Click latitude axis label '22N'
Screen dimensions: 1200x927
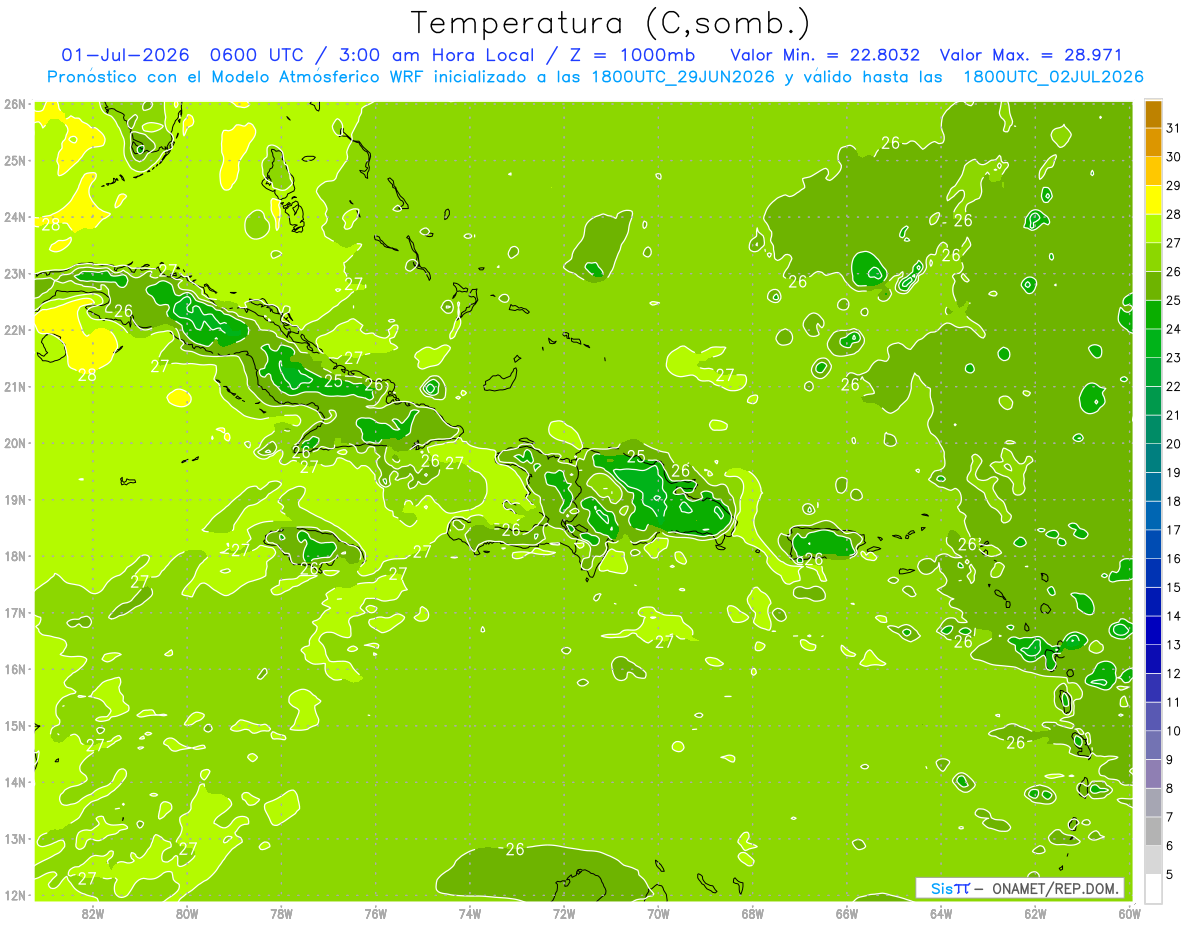[x=14, y=330]
